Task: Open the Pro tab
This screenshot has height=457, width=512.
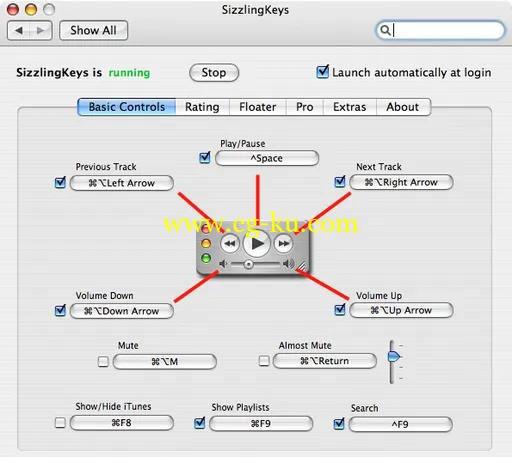Action: [x=305, y=107]
